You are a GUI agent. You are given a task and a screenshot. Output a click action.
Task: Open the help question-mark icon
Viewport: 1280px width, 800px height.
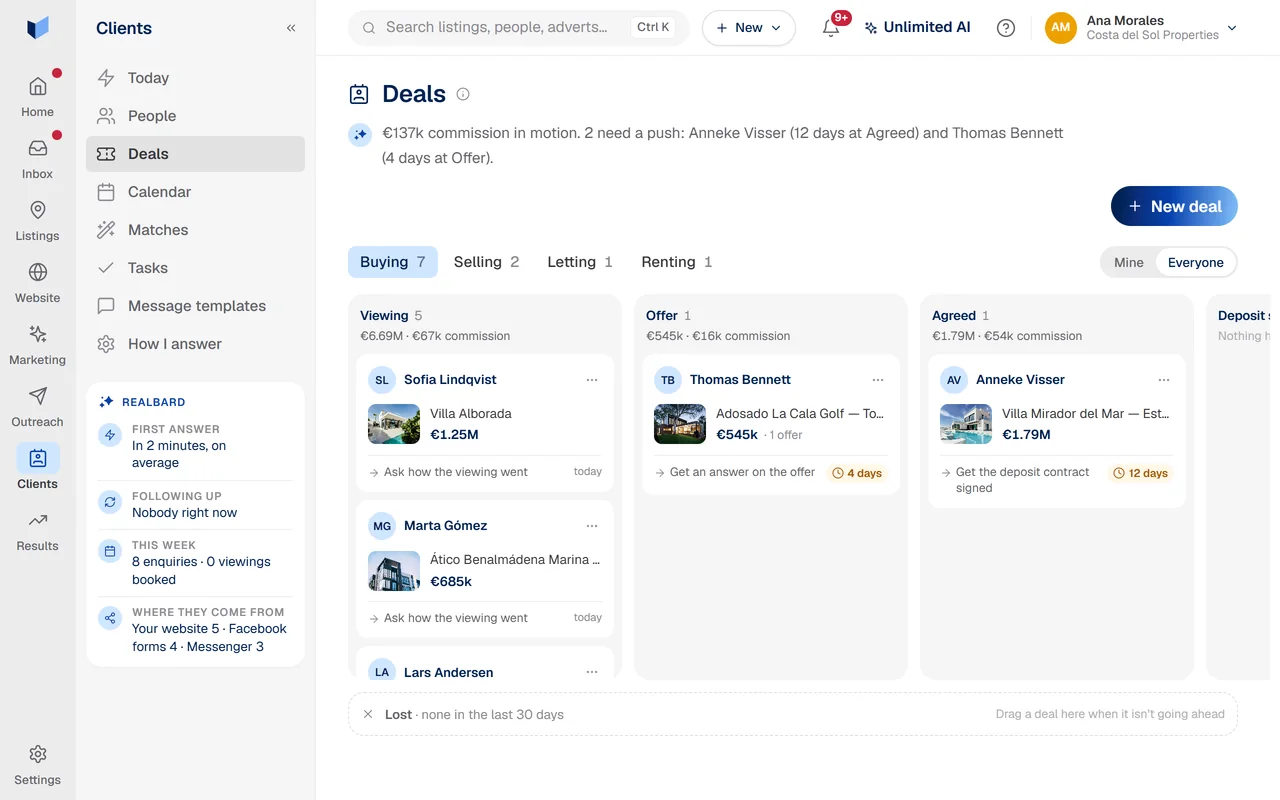1006,28
